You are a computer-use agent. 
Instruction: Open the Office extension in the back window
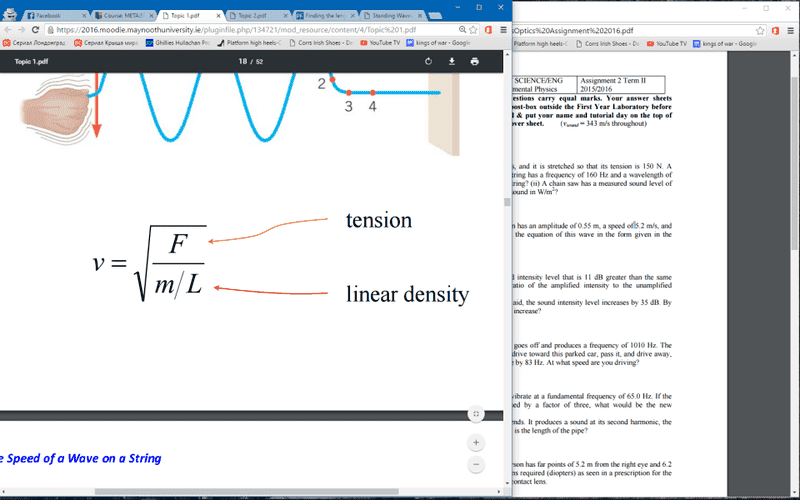(x=776, y=31)
